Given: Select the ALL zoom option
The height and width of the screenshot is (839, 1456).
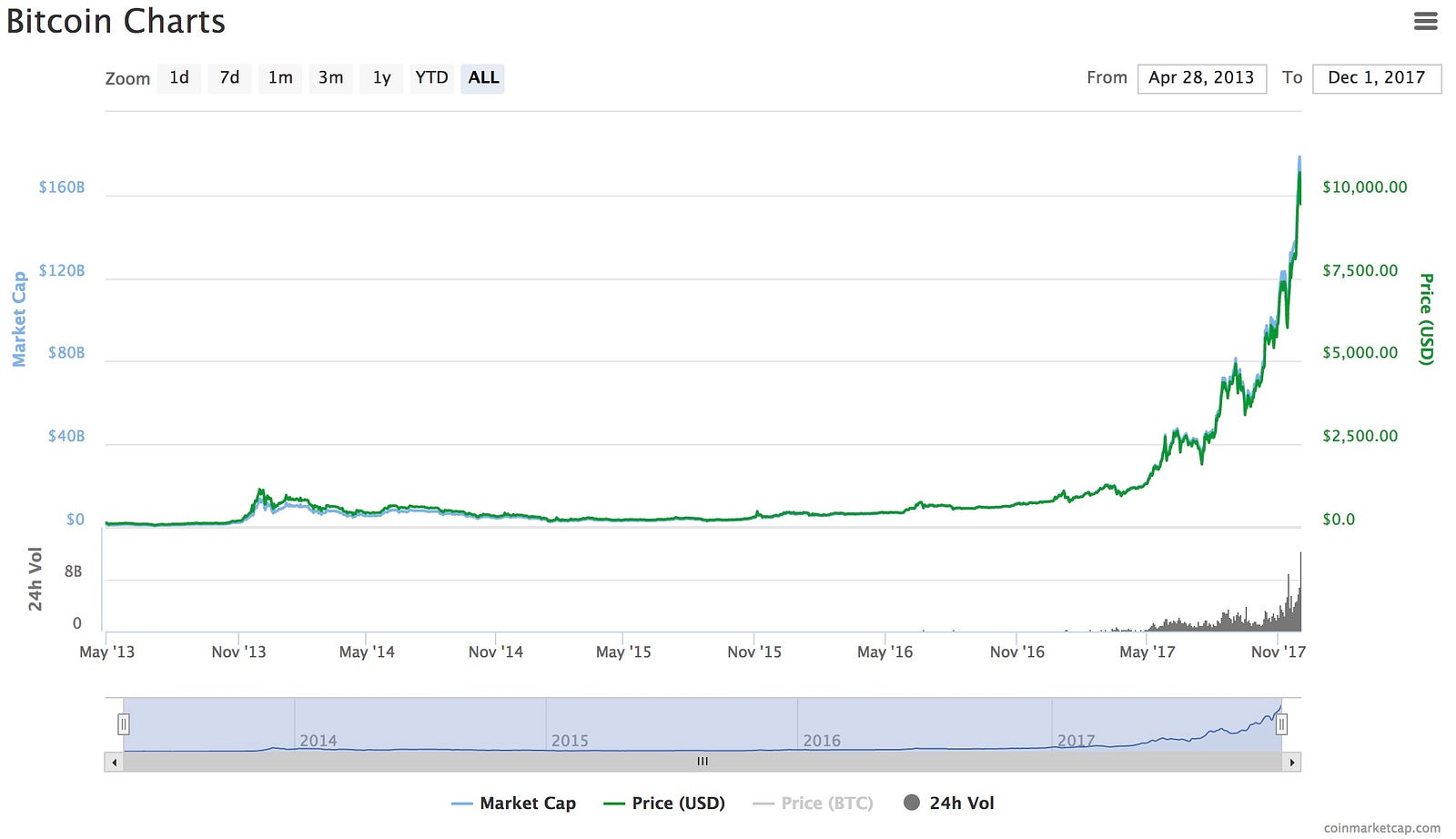Looking at the screenshot, I should point(483,78).
